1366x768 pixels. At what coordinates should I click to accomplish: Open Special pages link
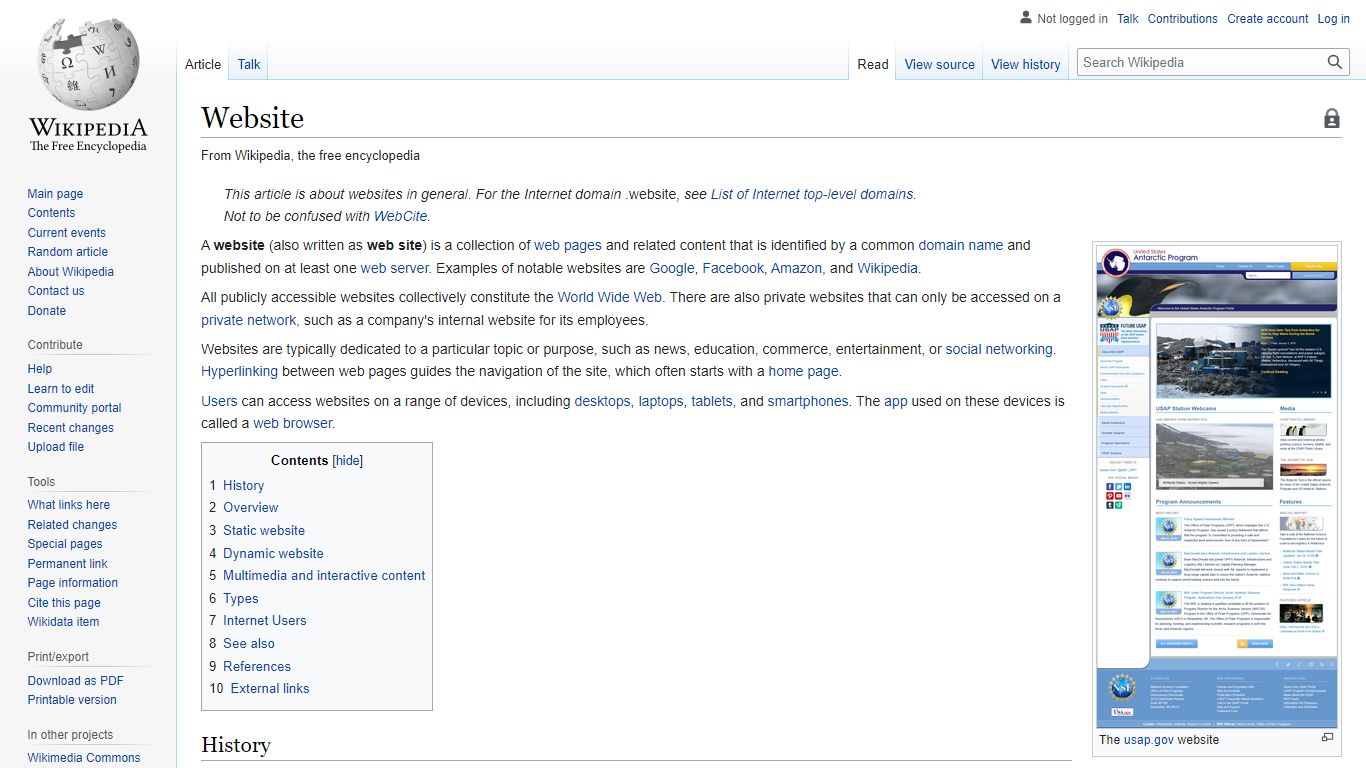(x=65, y=544)
